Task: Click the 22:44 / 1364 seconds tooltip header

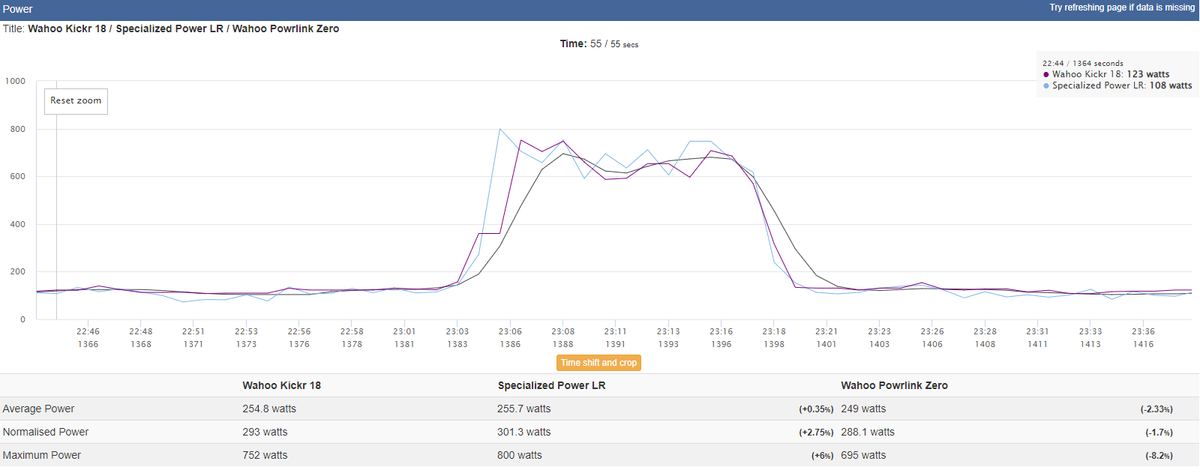Action: click(x=1083, y=62)
